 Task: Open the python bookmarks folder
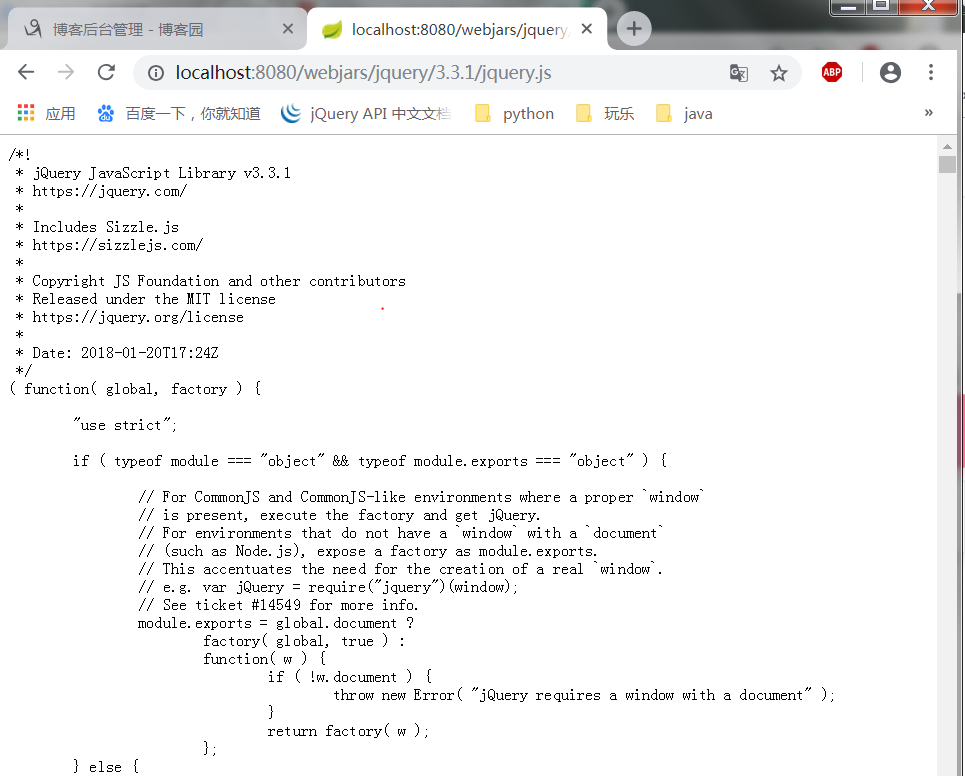pyautogui.click(x=515, y=113)
